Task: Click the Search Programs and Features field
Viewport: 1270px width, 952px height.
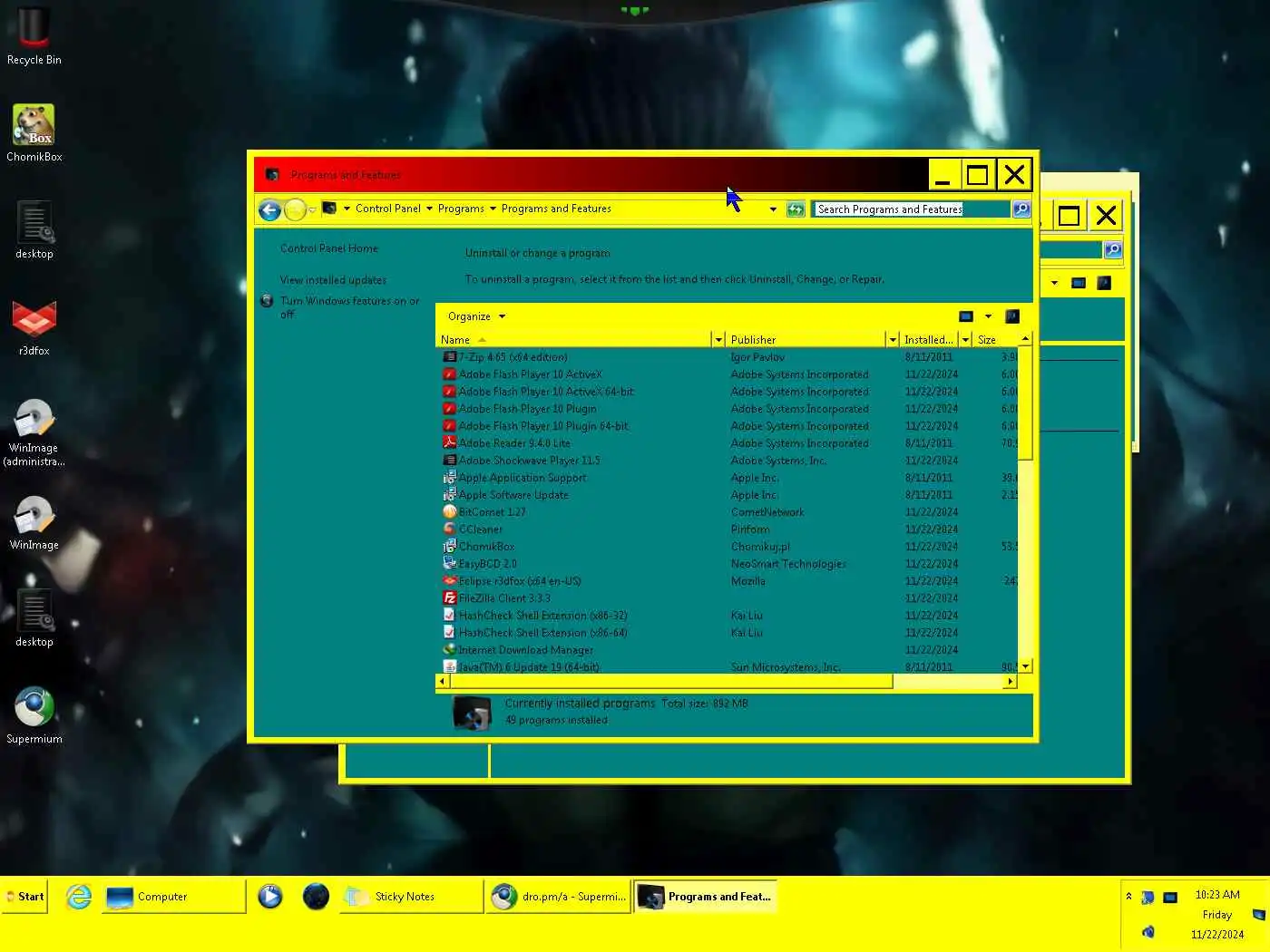Action: click(x=911, y=209)
